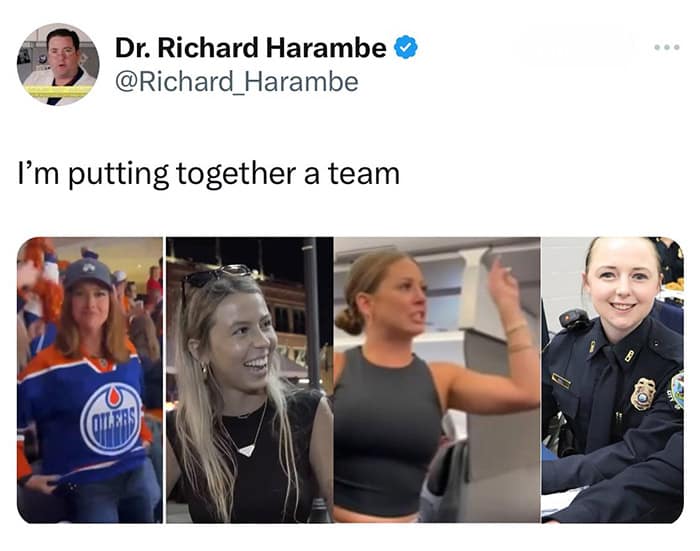Screen dimensions: 700x551
Task: Click the gold police badge on uniform
Action: (x=642, y=394)
